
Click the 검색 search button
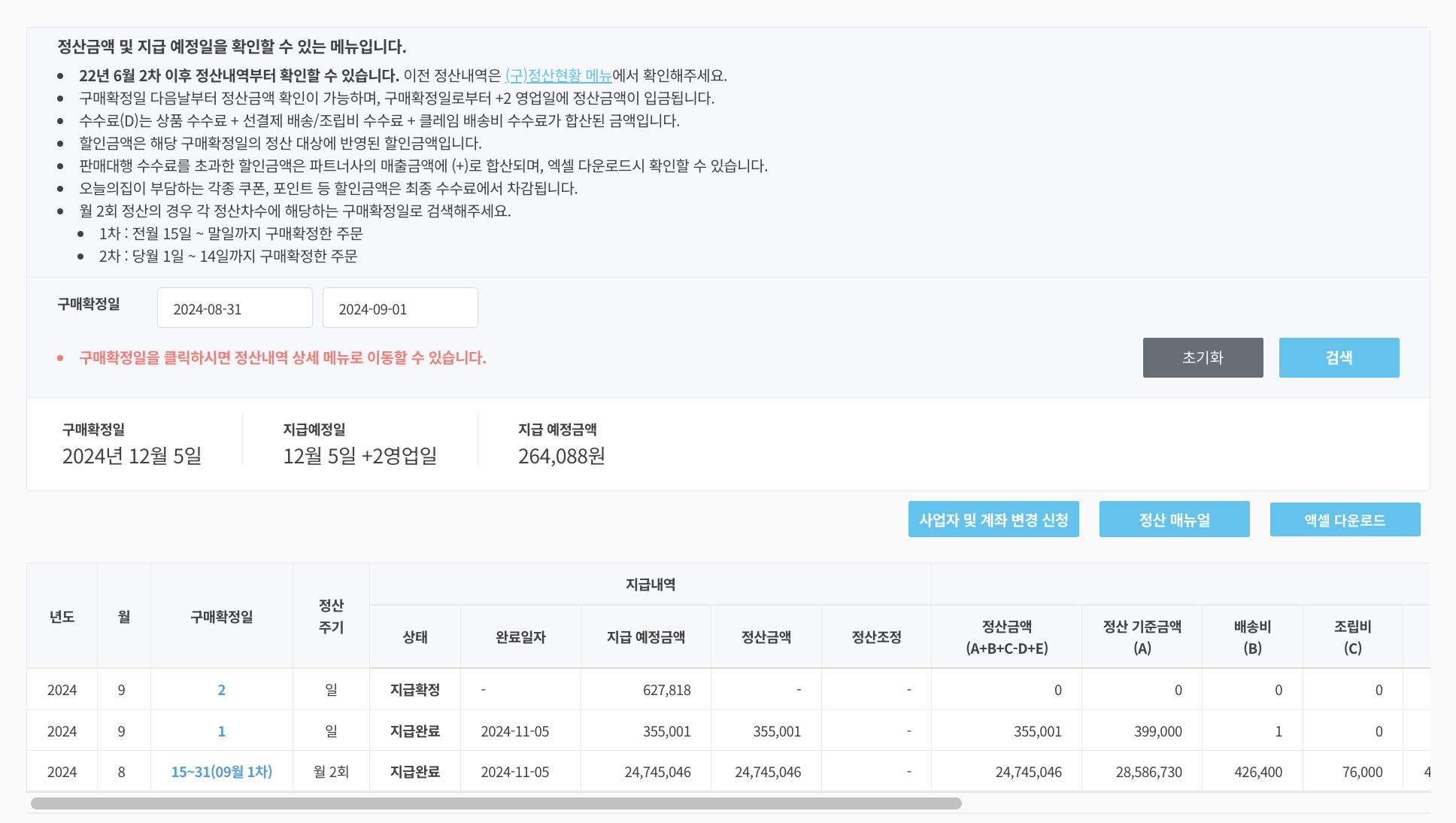pyautogui.click(x=1339, y=357)
